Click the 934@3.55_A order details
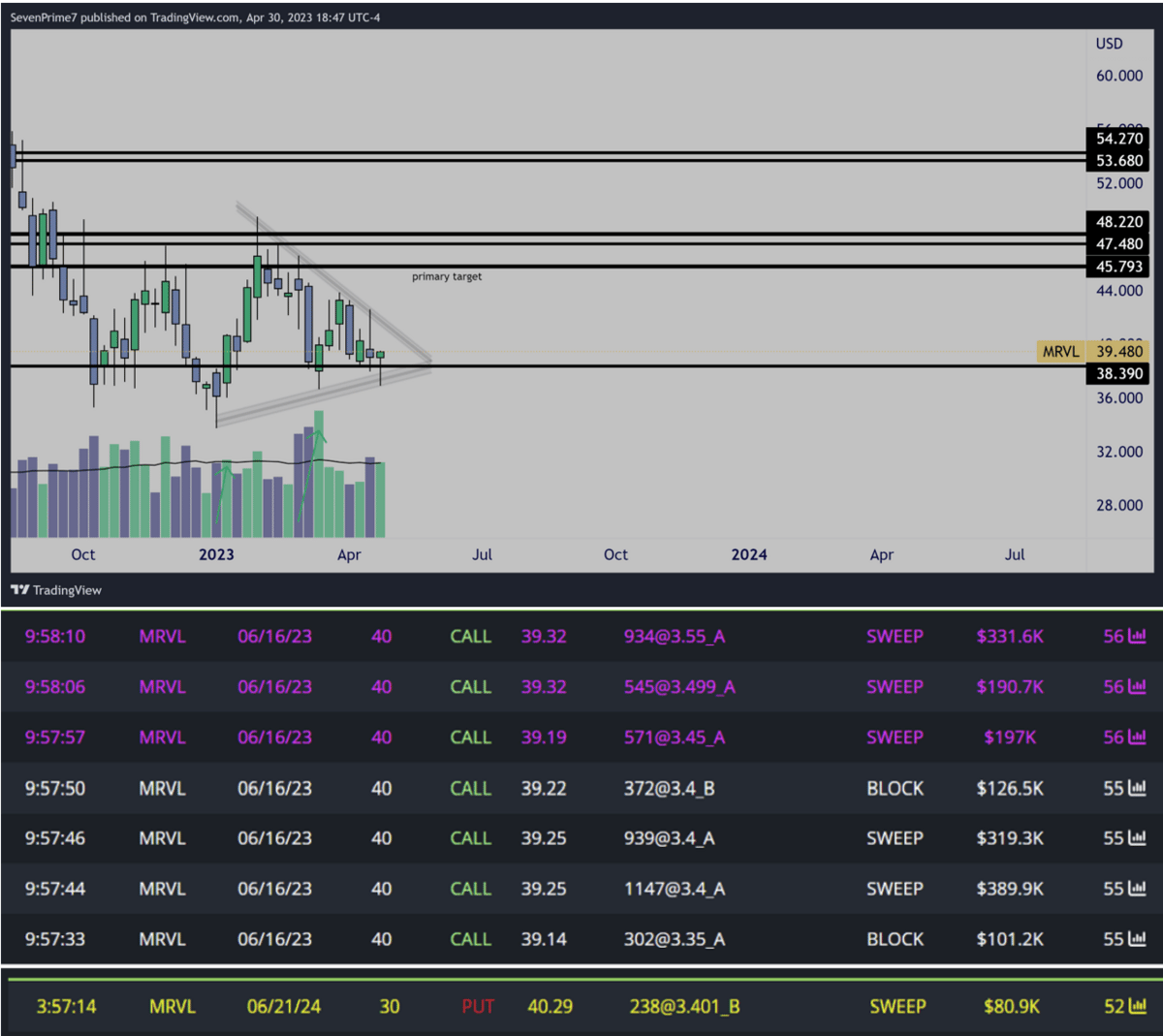 tap(675, 637)
